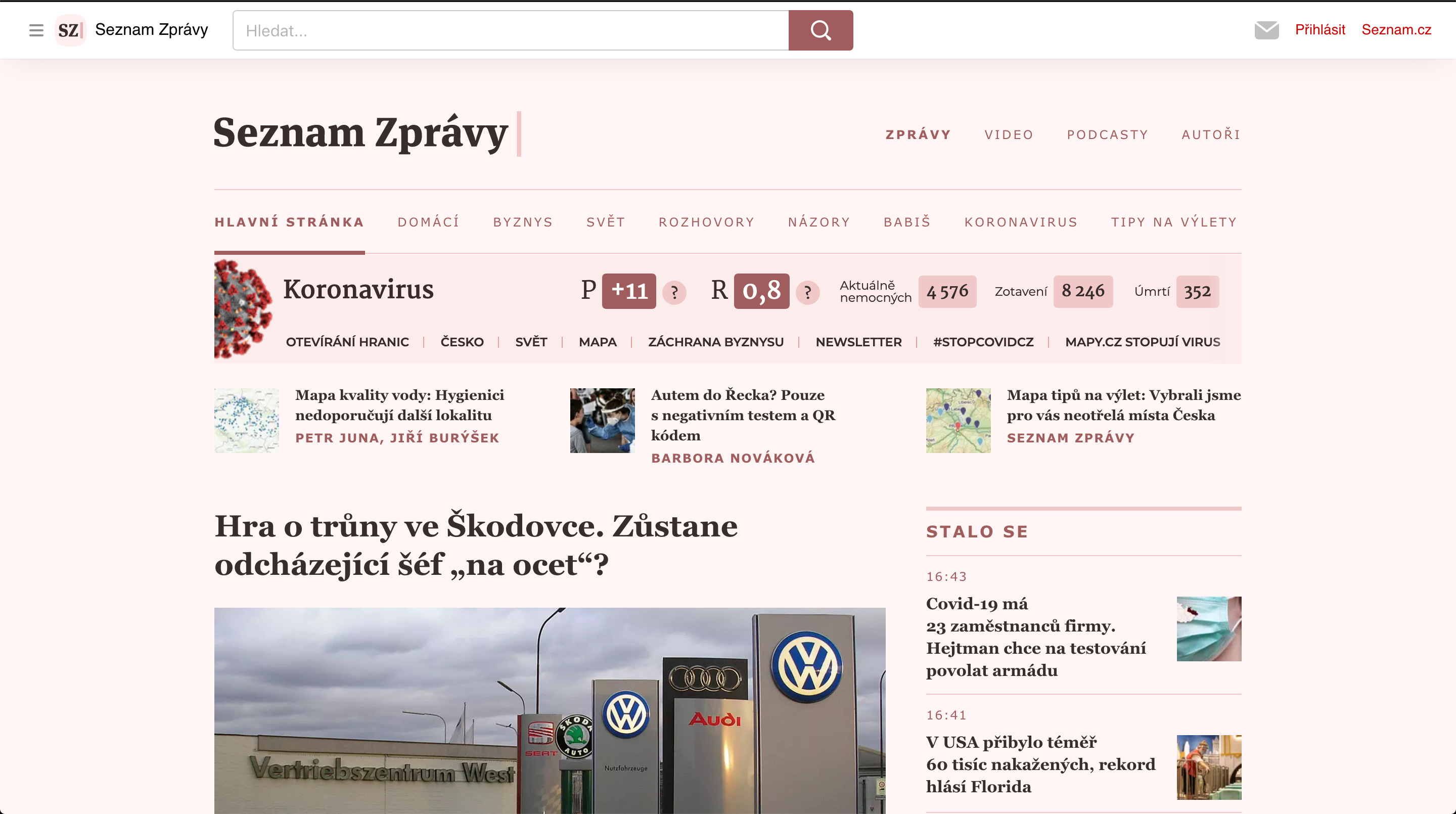Switch to TIPY NA VÝLETY tab
1456x814 pixels.
[x=1174, y=222]
